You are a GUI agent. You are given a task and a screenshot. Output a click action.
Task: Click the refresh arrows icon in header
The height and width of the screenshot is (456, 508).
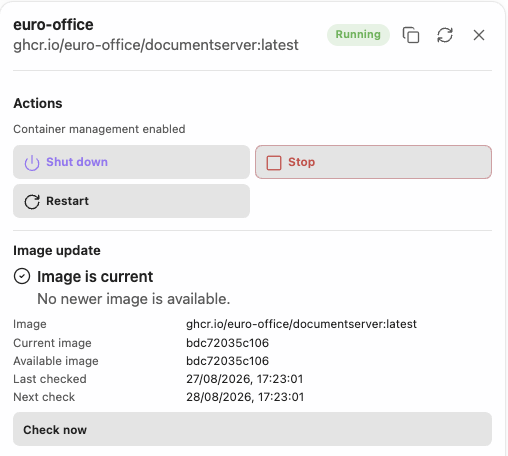(445, 35)
